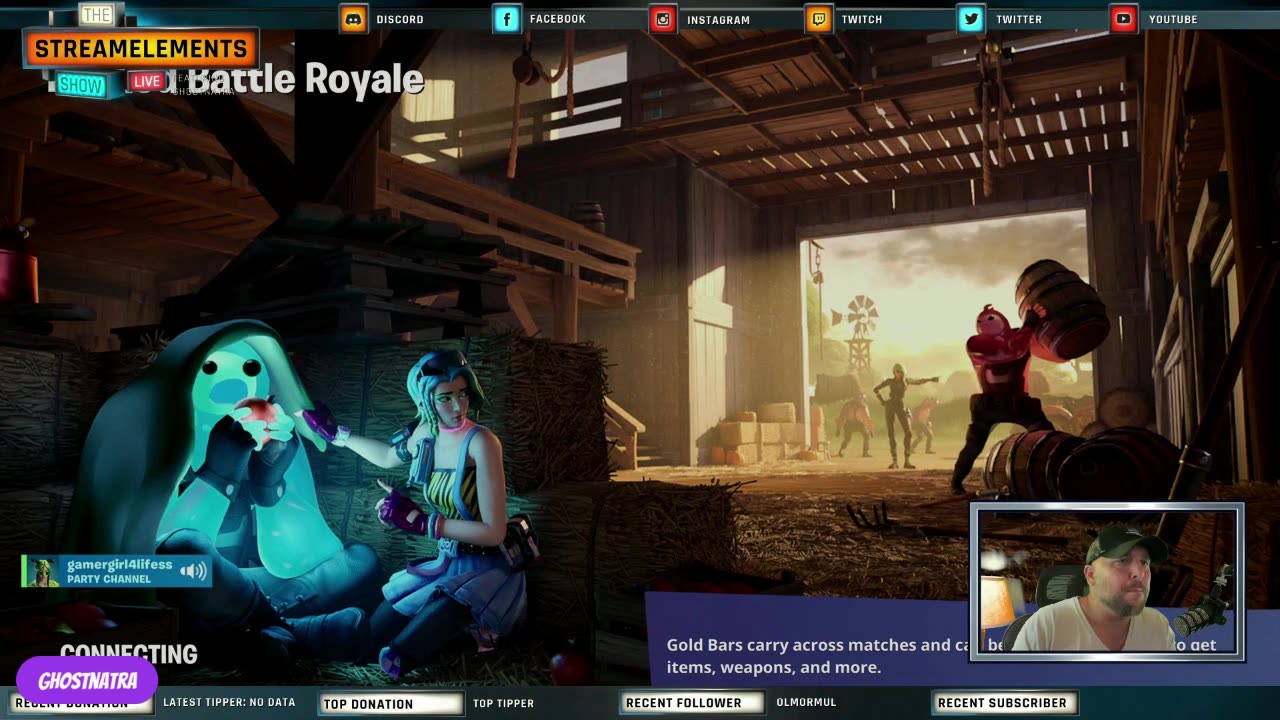Click the RECENT FOLLOWER label
Screen dimensions: 1280x720
pyautogui.click(x=692, y=703)
